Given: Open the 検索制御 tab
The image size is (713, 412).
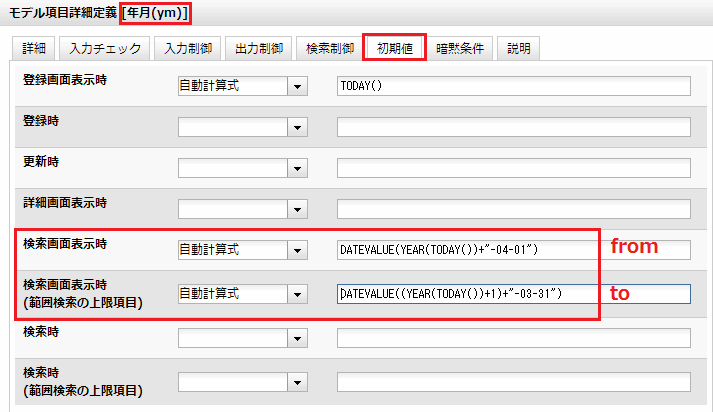Looking at the screenshot, I should [x=330, y=48].
